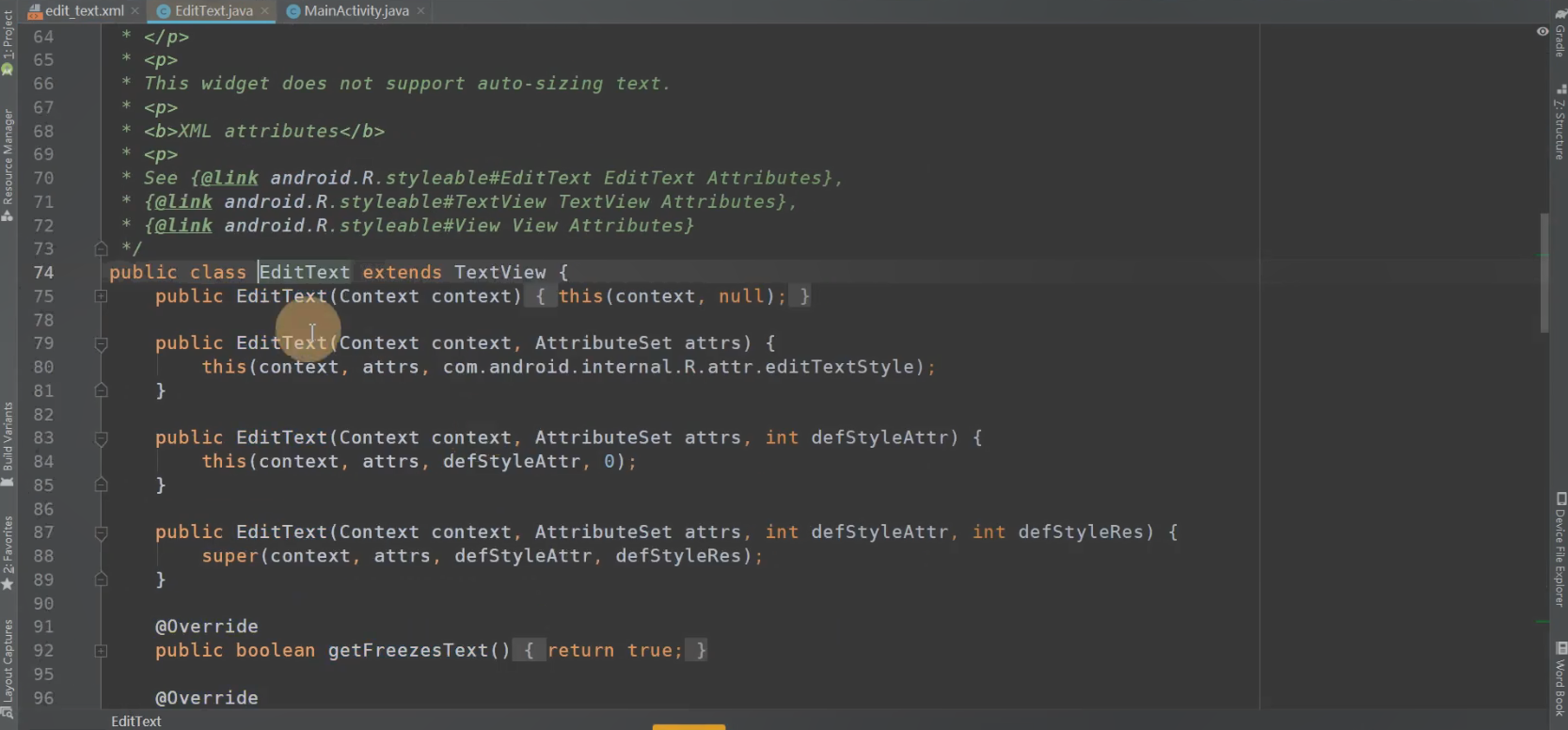Click getFreezesText method name on line 92
This screenshot has width=1568, height=730.
408,650
